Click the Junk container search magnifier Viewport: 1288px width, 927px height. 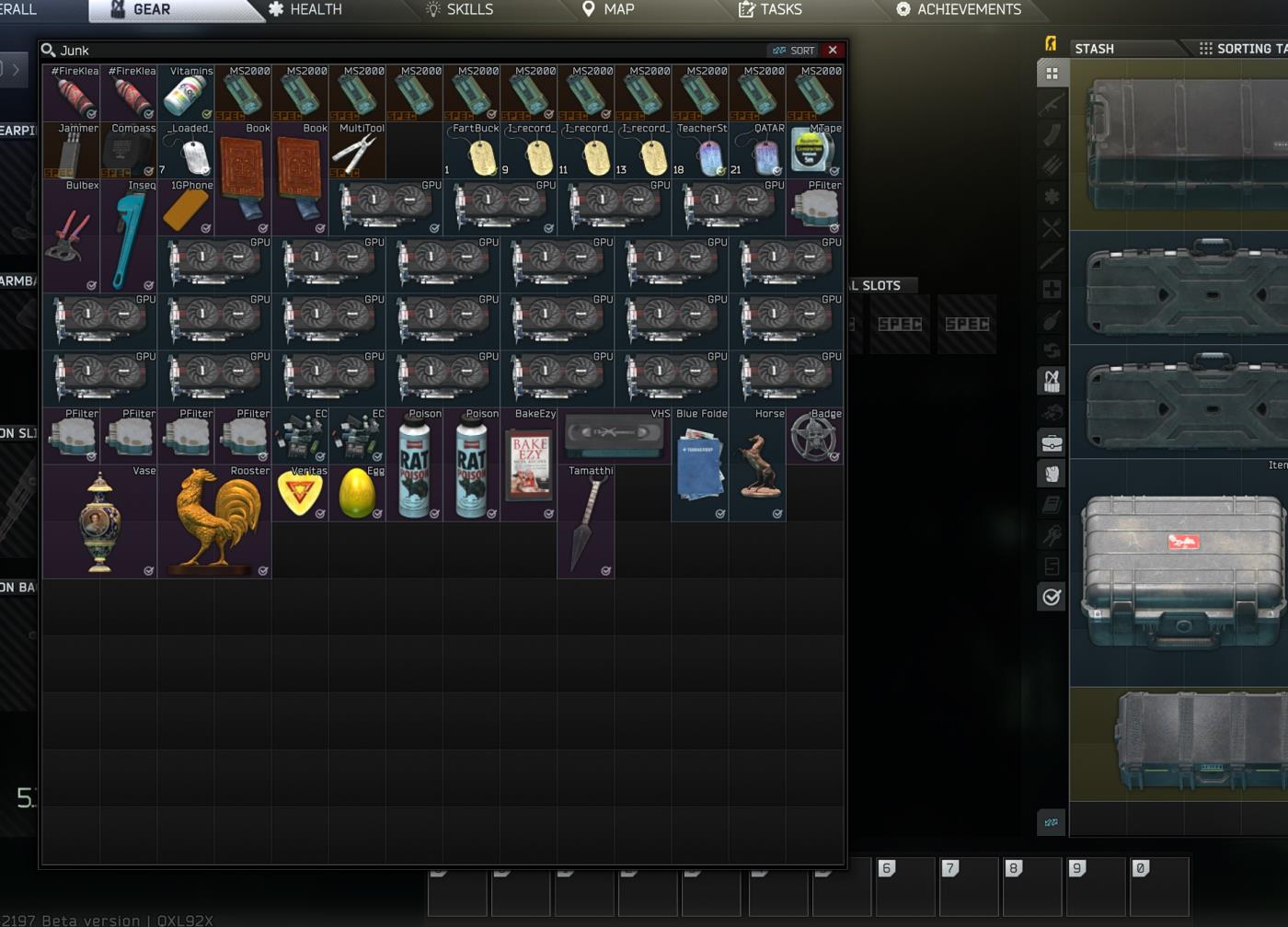(x=49, y=50)
